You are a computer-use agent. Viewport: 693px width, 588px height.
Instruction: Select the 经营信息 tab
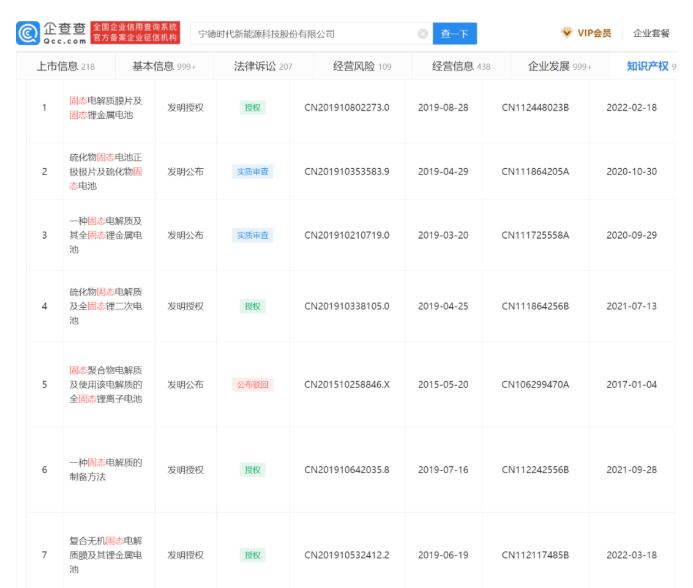461,66
